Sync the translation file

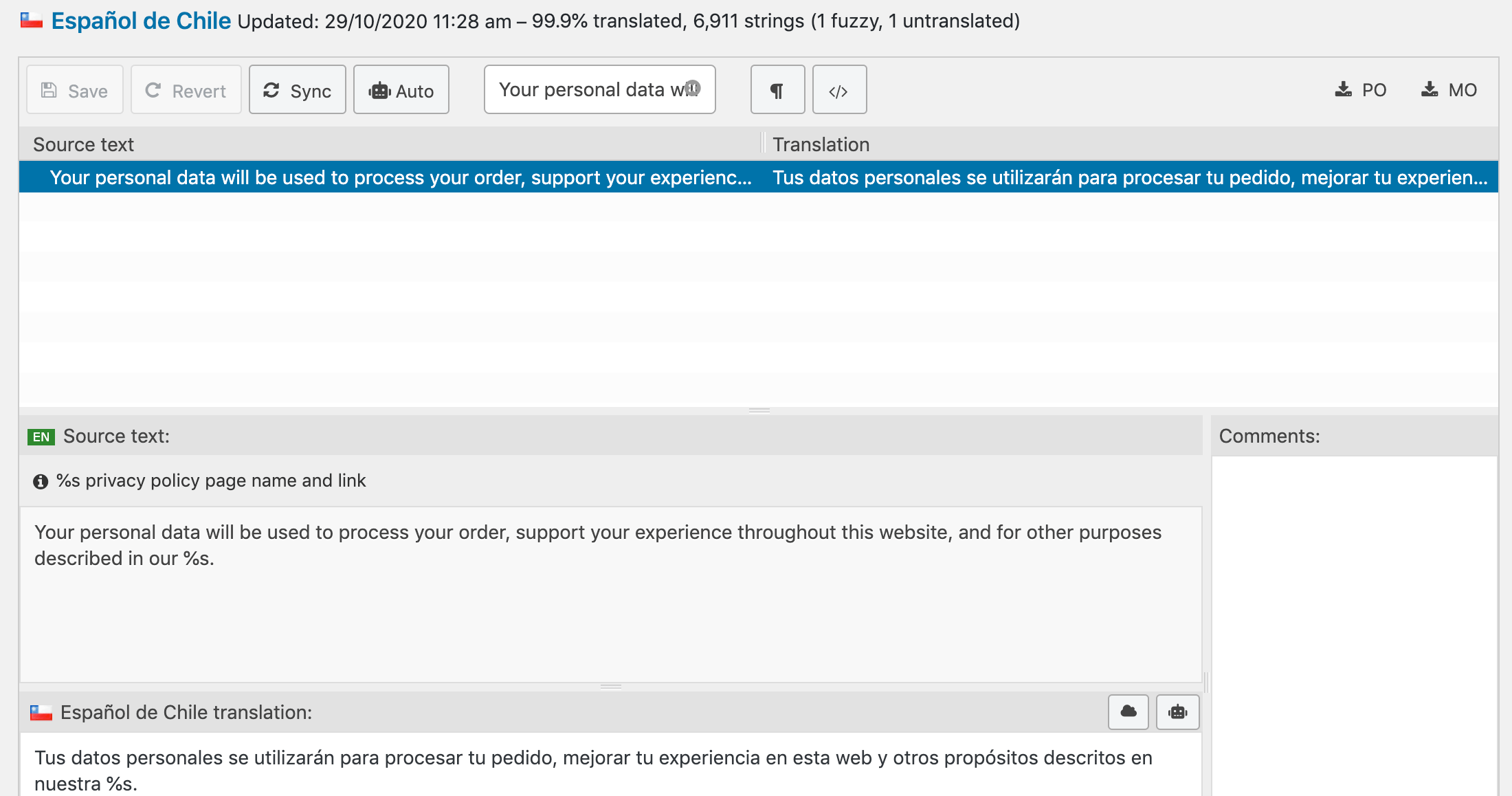(x=298, y=90)
